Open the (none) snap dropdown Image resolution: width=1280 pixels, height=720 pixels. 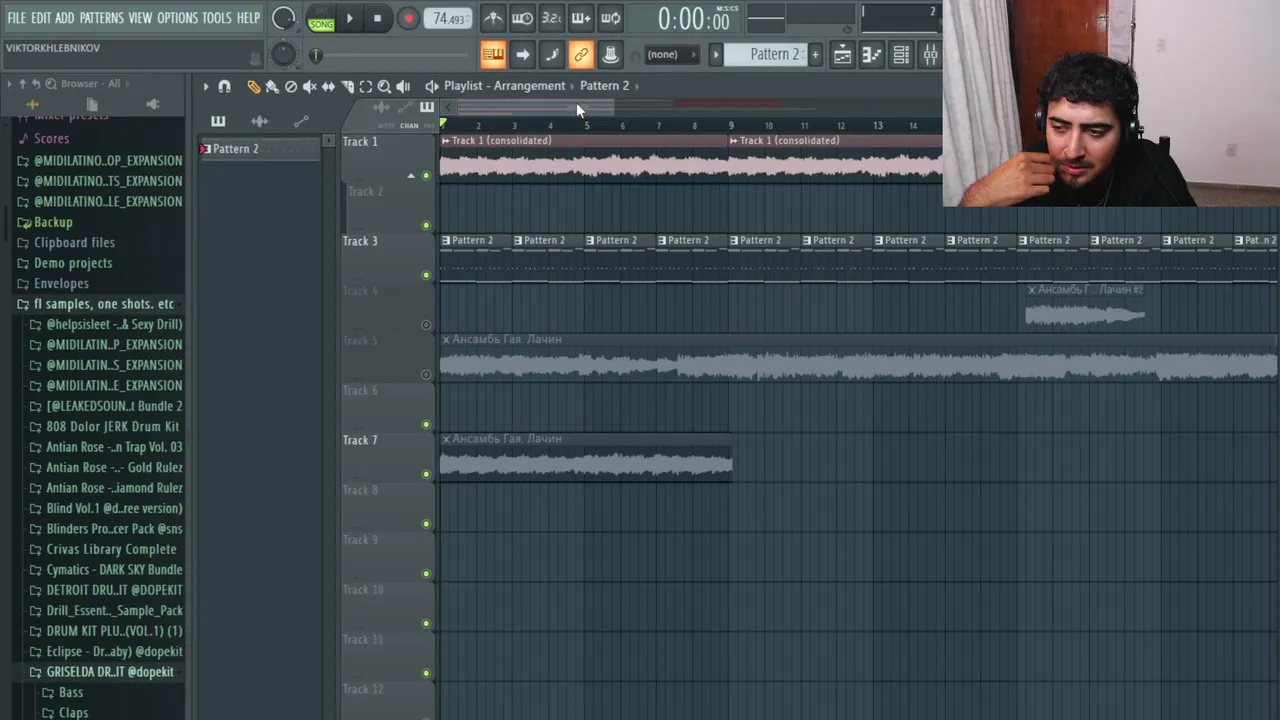670,54
